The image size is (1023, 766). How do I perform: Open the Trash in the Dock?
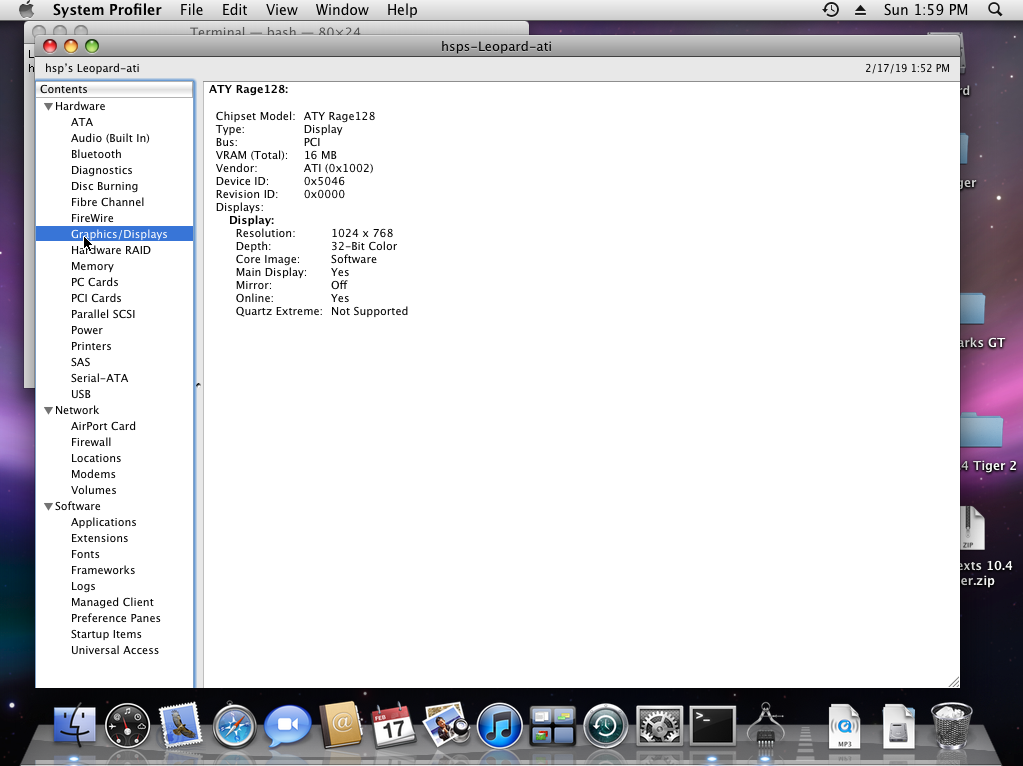click(x=951, y=725)
